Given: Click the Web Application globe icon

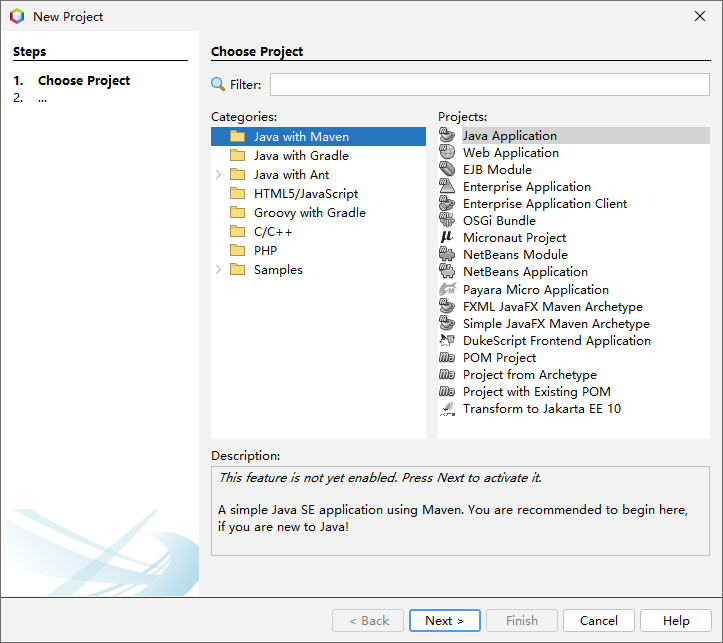Looking at the screenshot, I should point(447,153).
